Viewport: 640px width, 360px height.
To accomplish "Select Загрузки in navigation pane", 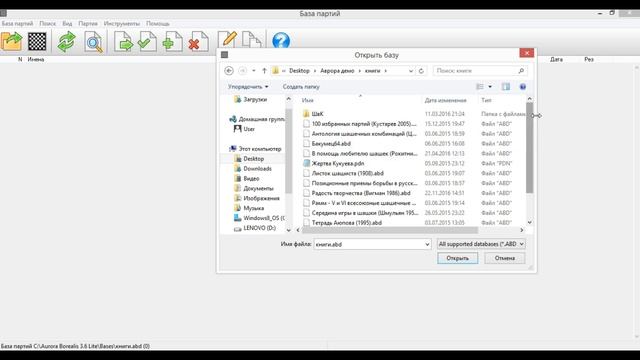I will click(x=255, y=99).
